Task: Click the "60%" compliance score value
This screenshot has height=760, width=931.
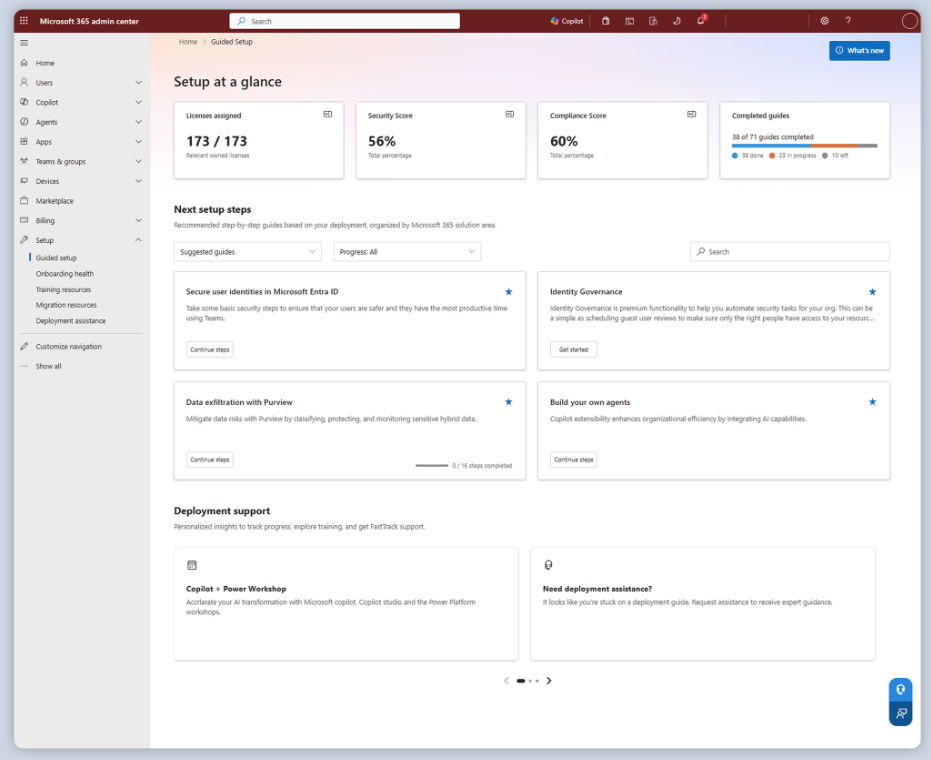Action: 564,141
